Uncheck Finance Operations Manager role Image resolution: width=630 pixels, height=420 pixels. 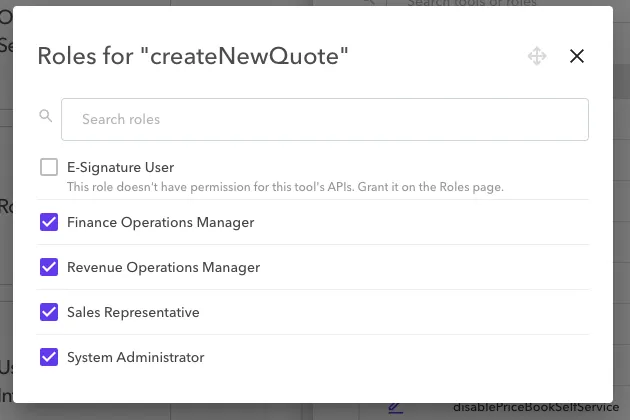click(x=49, y=222)
